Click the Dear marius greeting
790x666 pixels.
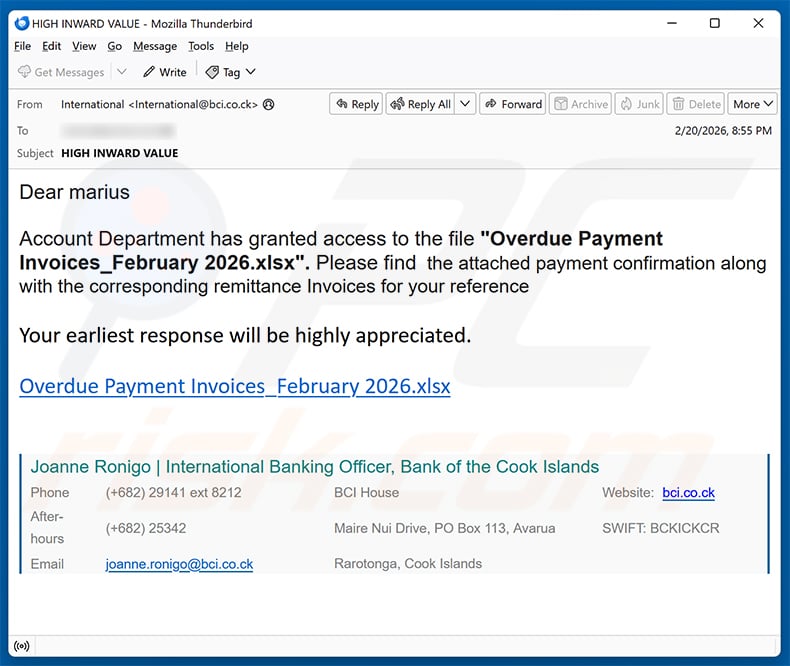[x=75, y=192]
